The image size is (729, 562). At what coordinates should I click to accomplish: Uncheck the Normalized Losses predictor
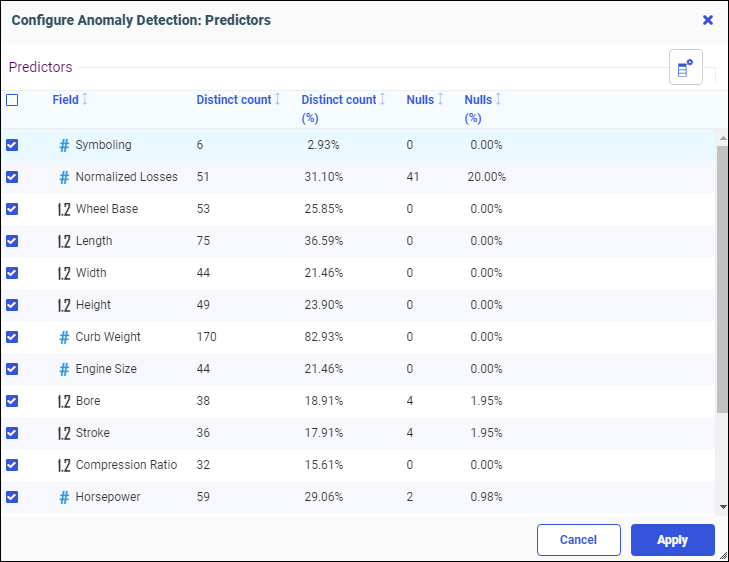click(12, 177)
